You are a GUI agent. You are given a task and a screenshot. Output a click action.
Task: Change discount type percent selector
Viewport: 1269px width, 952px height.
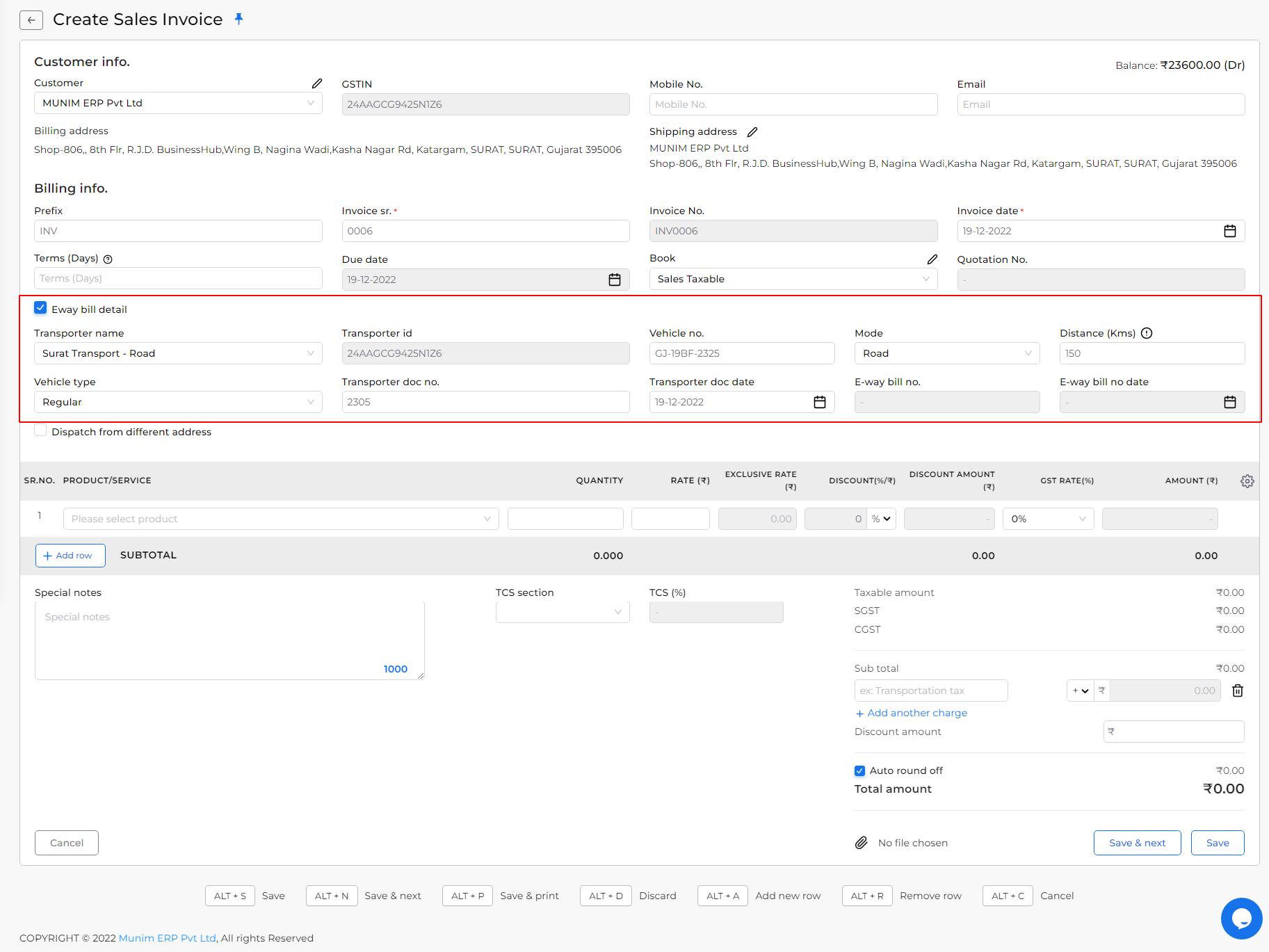point(881,519)
